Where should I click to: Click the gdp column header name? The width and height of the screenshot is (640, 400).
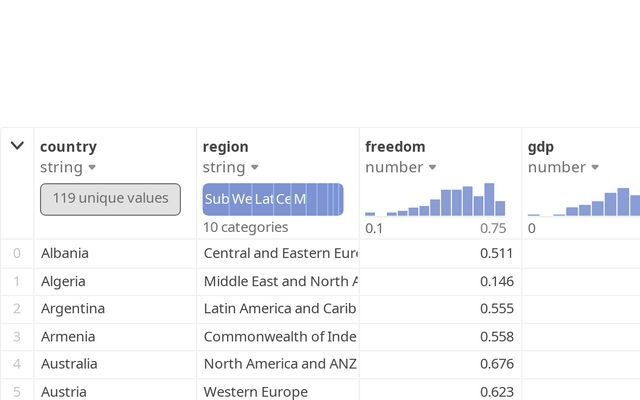pos(541,147)
